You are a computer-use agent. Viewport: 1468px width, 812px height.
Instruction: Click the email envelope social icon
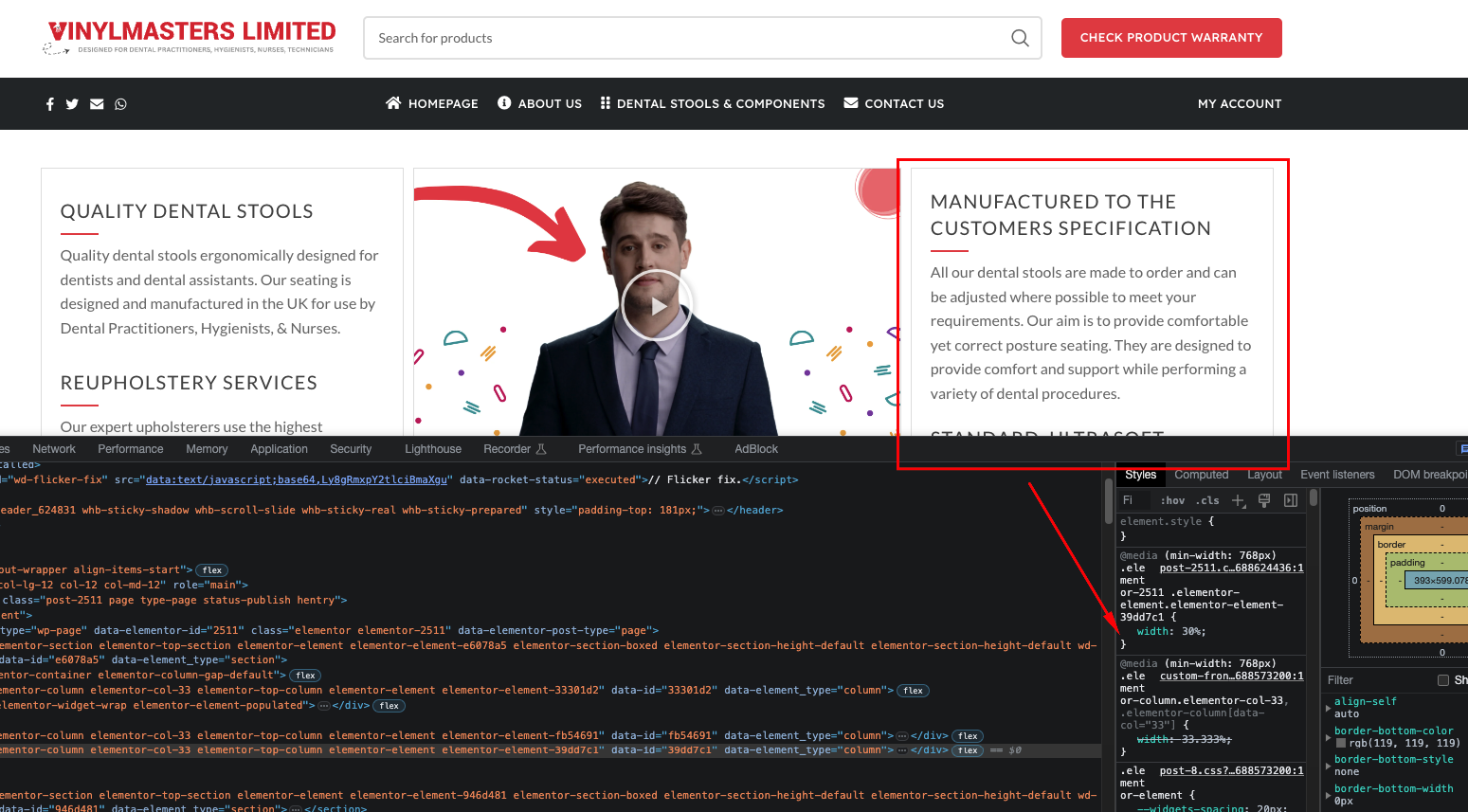click(97, 104)
